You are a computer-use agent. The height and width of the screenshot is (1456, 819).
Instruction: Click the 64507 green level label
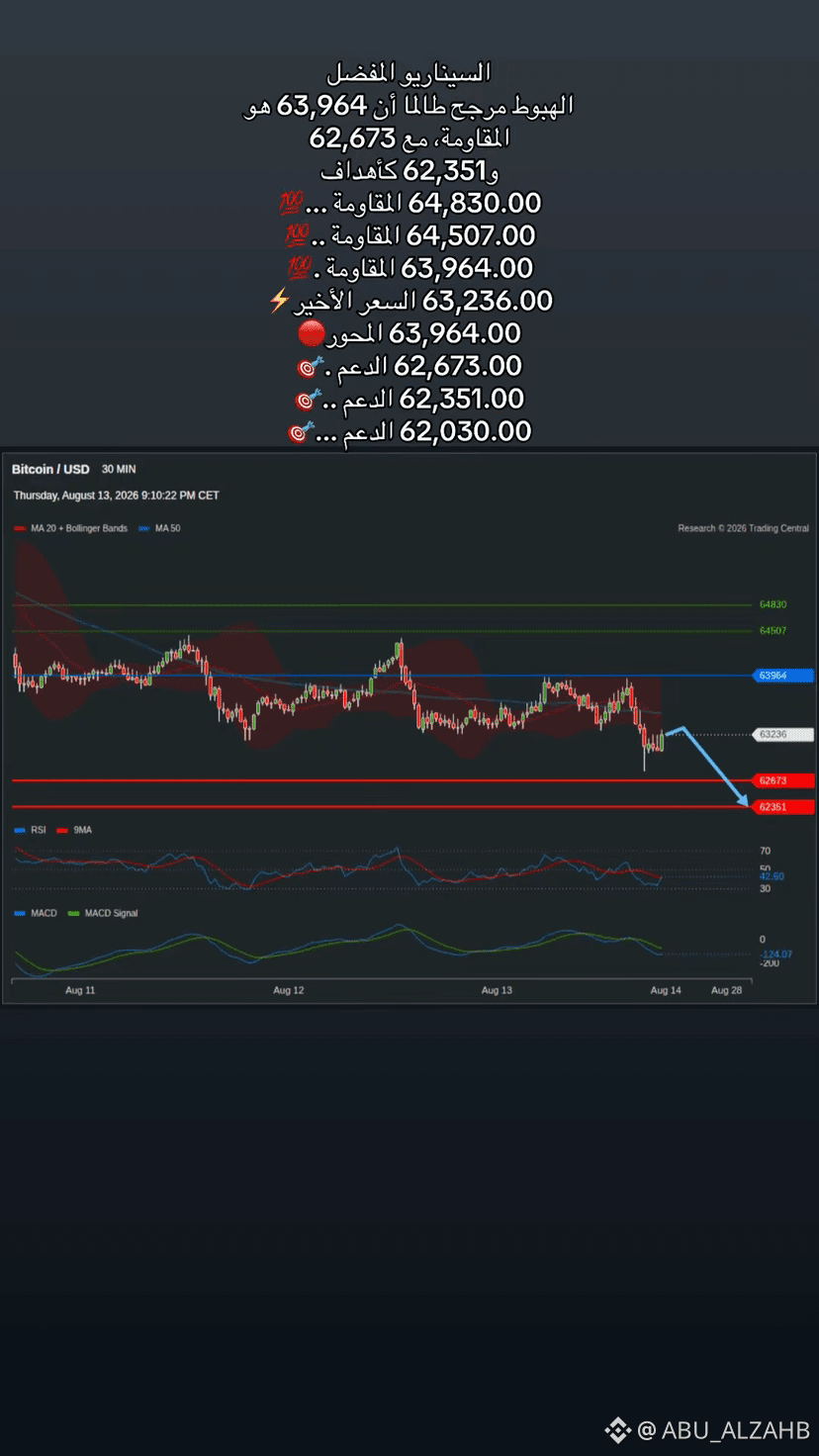(773, 630)
